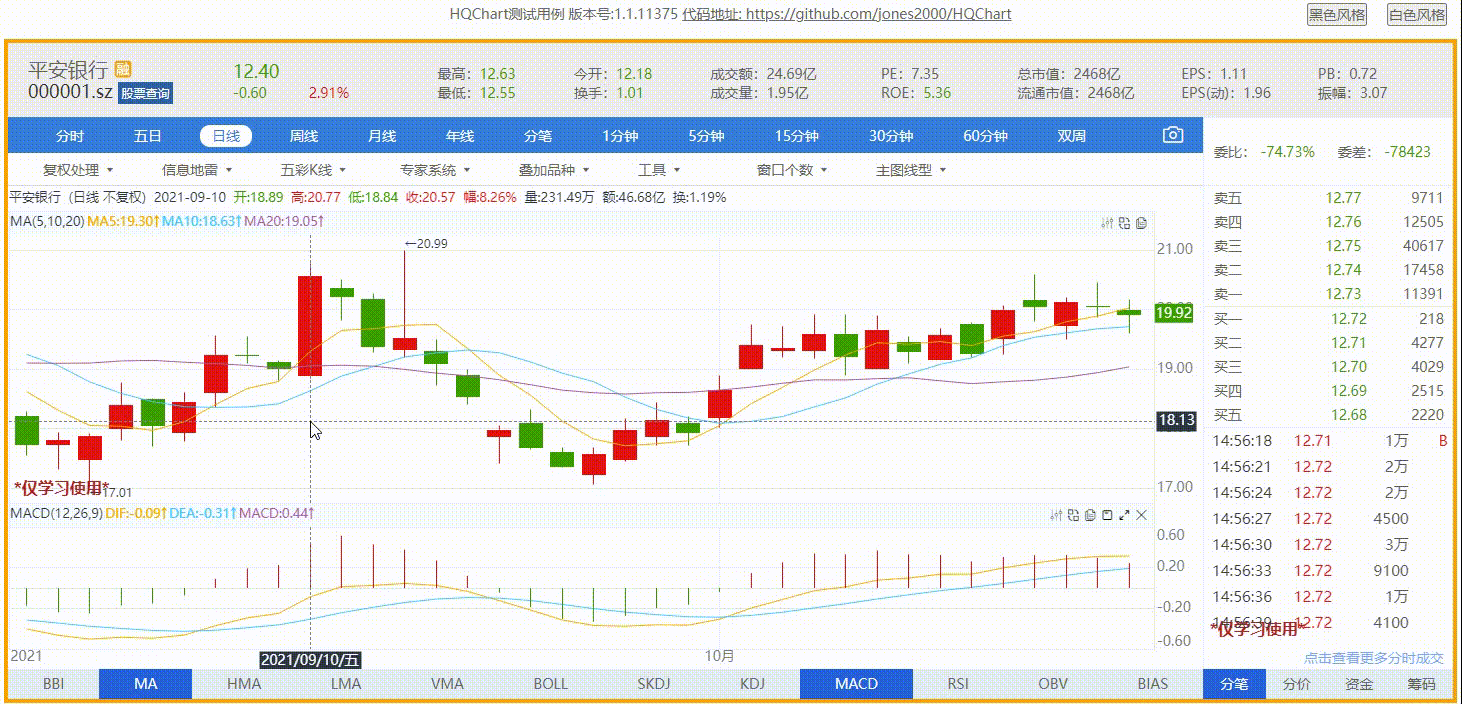Viewport: 1462px width, 704px height.
Task: Open the 复权处理 dropdown
Action: [x=78, y=169]
